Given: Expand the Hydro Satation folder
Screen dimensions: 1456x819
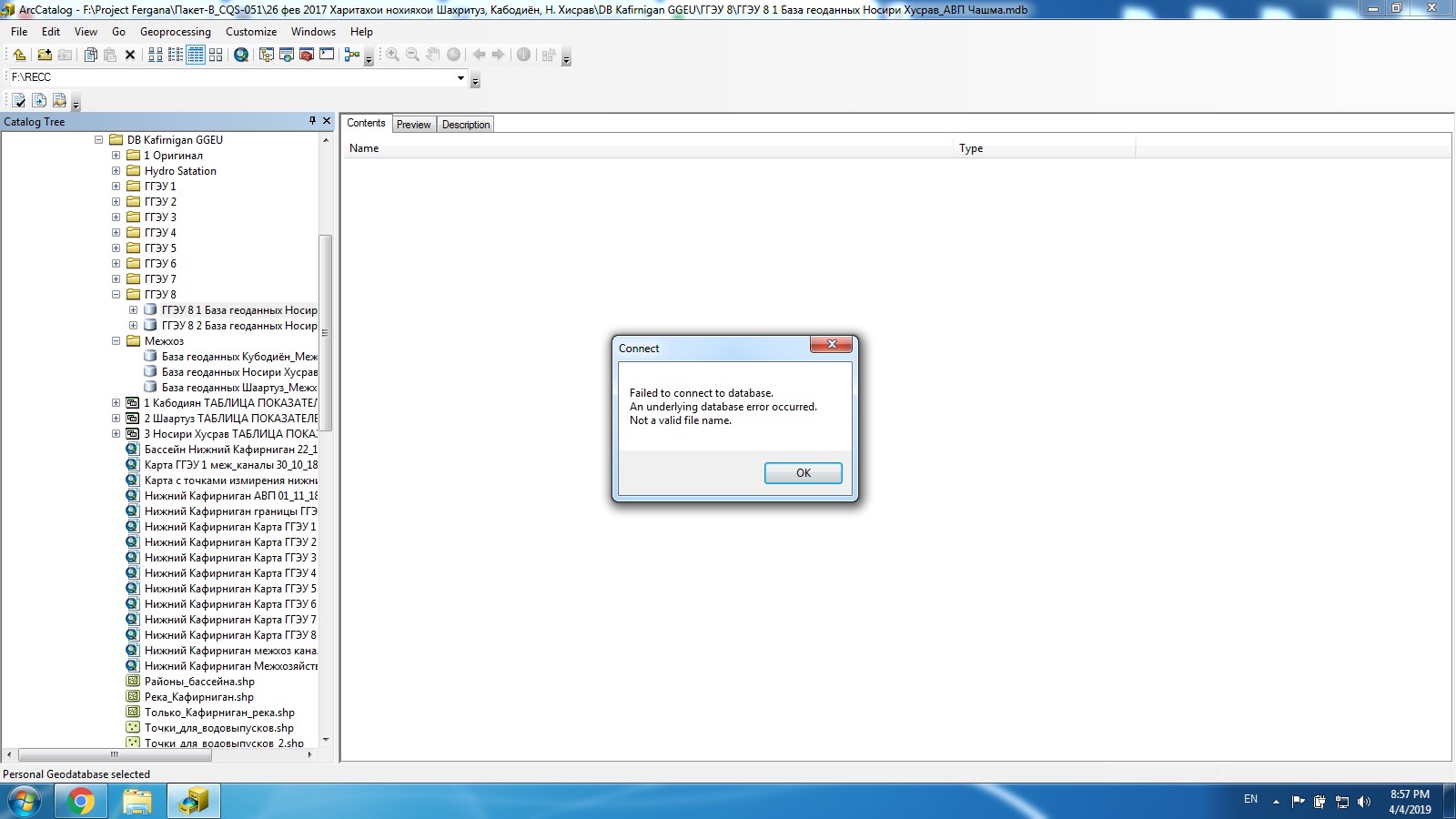Looking at the screenshot, I should [116, 171].
